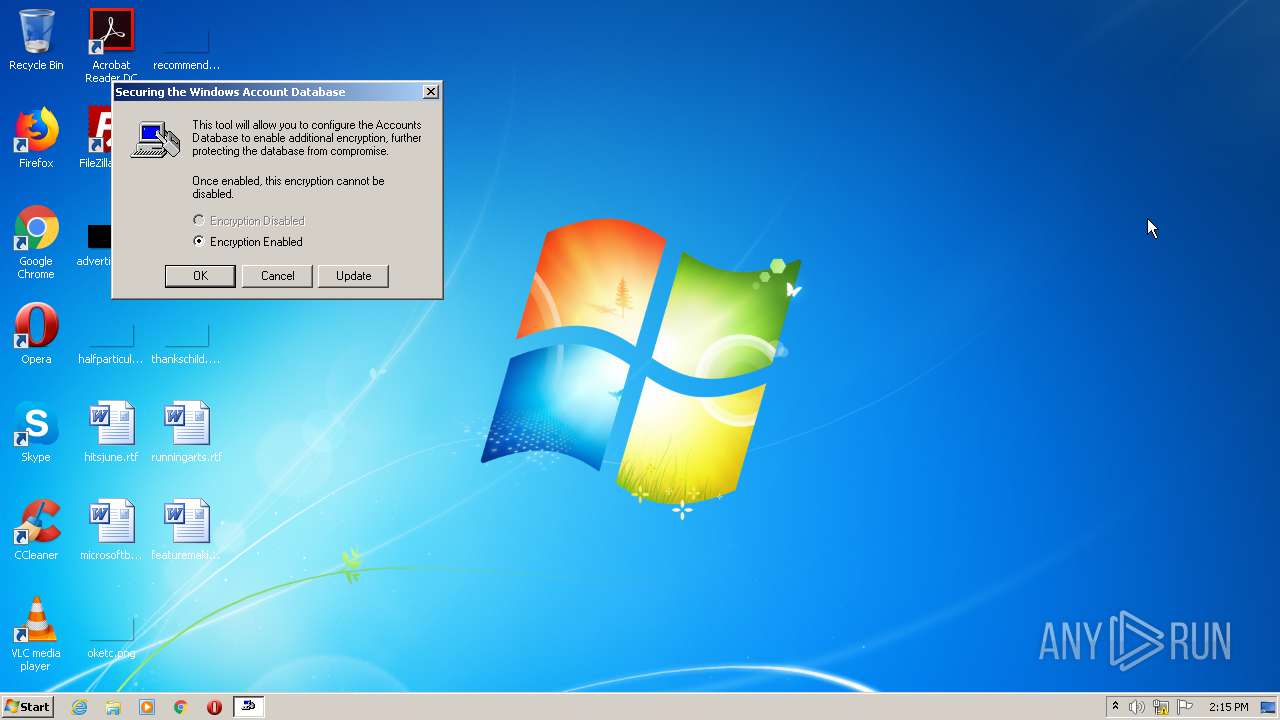Click the Update button in the dialog
Screen dimensions: 1280x720
point(353,276)
